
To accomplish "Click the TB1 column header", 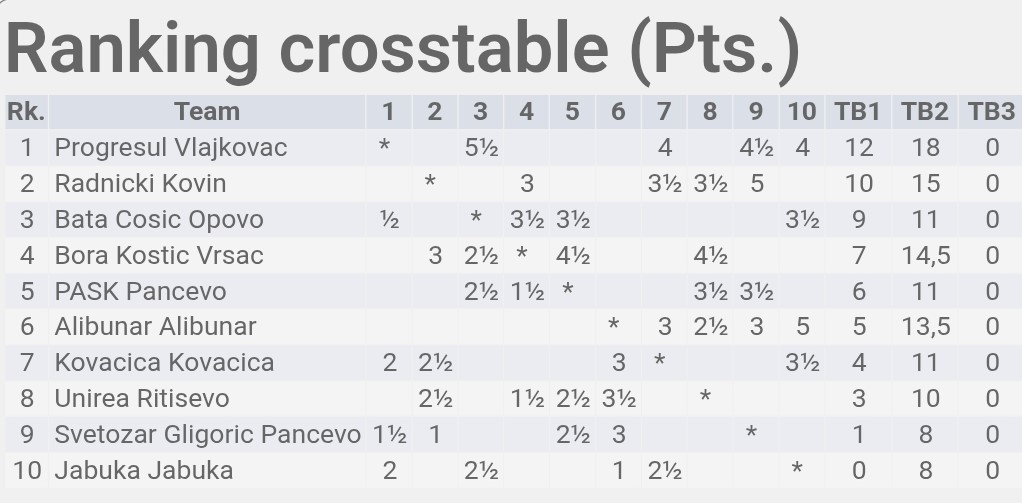I will [x=857, y=112].
